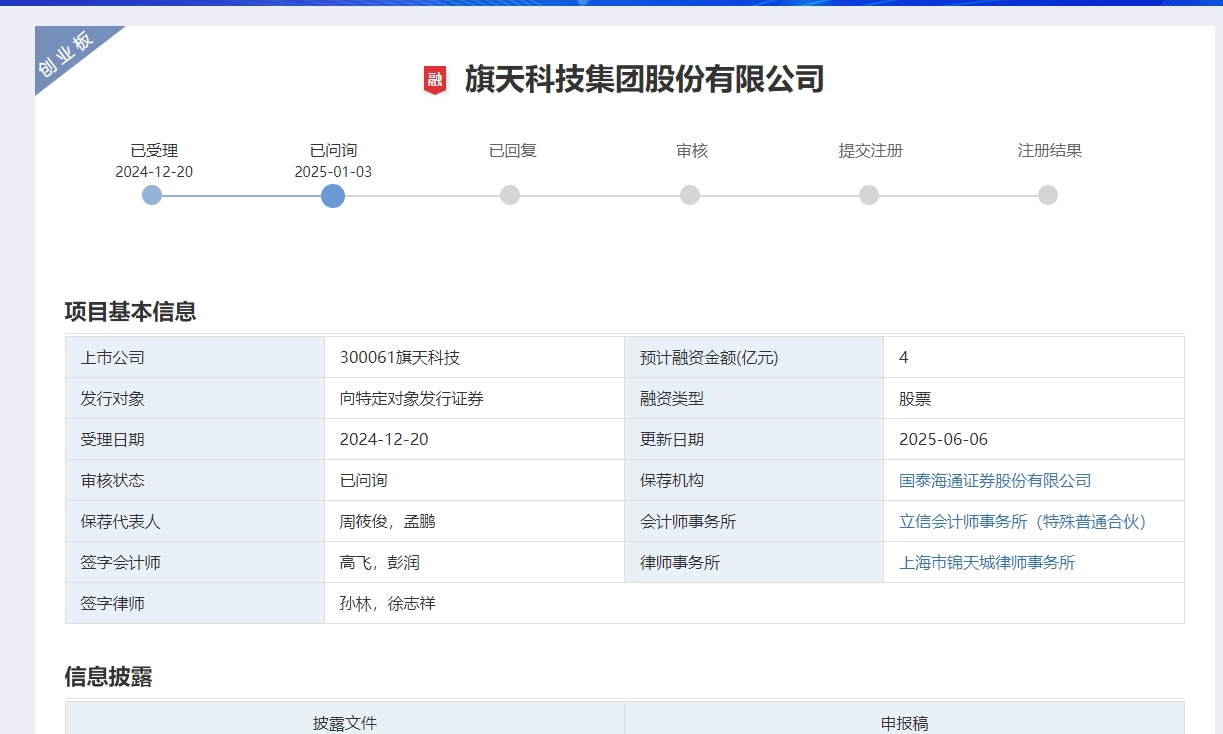Select the 已问询 timeline node
The height and width of the screenshot is (734, 1223).
333,195
